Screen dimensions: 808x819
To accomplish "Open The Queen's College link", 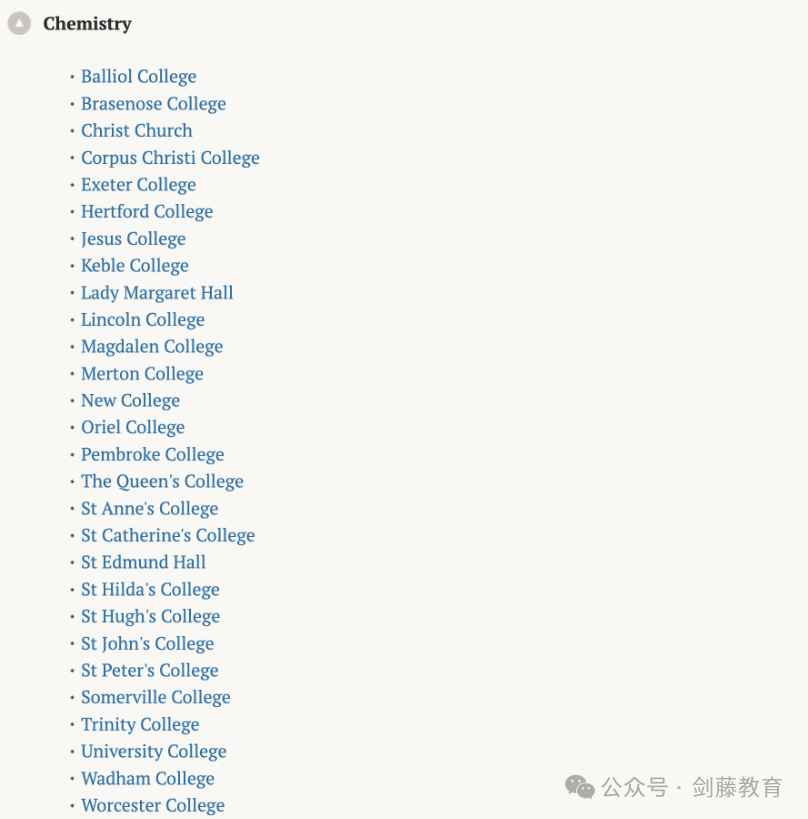I will coord(162,482).
